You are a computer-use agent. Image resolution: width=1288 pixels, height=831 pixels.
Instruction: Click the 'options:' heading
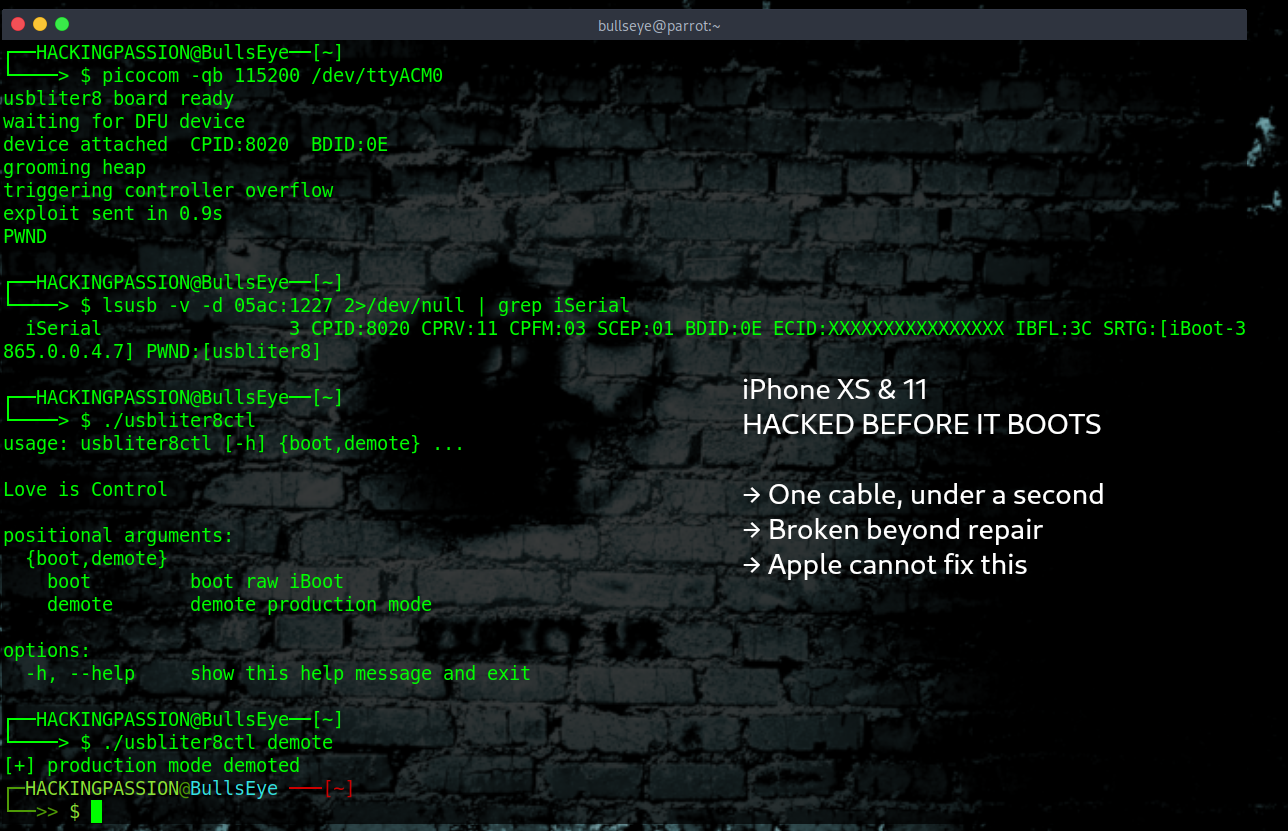[x=47, y=651]
